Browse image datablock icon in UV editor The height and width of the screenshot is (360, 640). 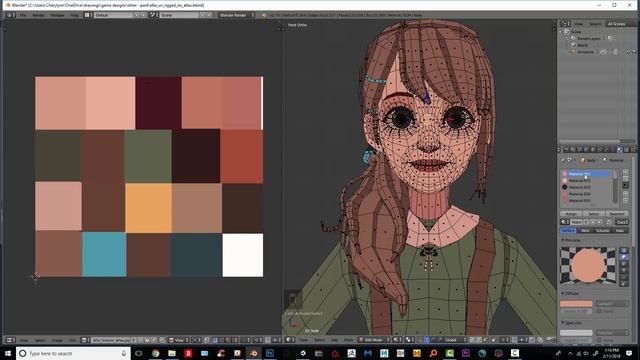(85, 340)
